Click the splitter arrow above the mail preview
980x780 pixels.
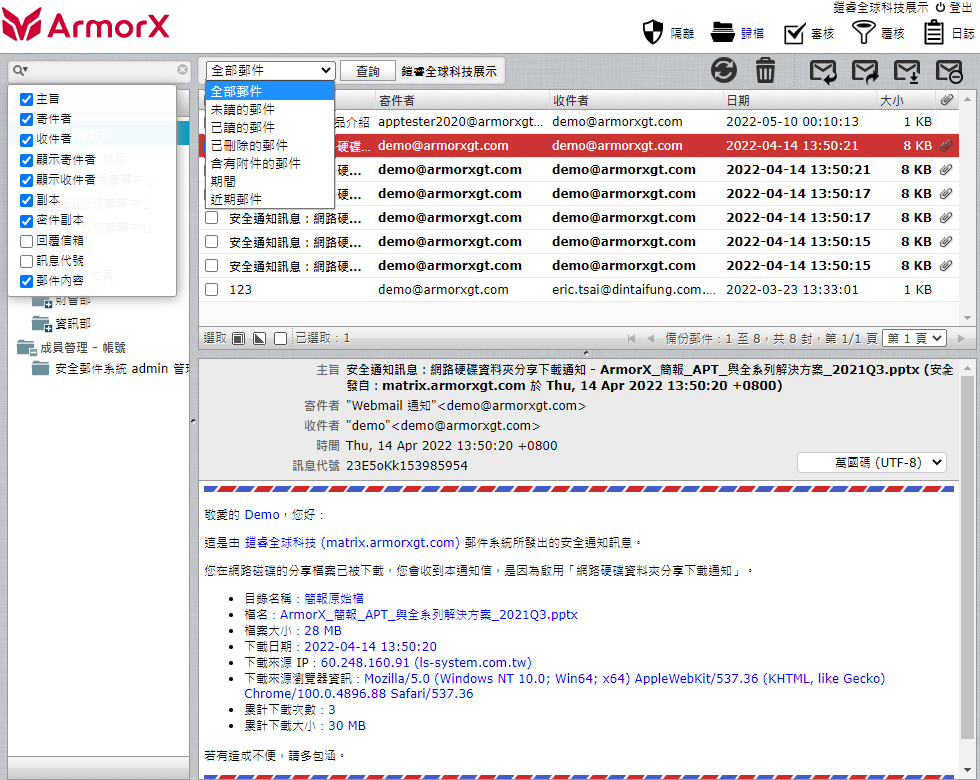(x=586, y=353)
